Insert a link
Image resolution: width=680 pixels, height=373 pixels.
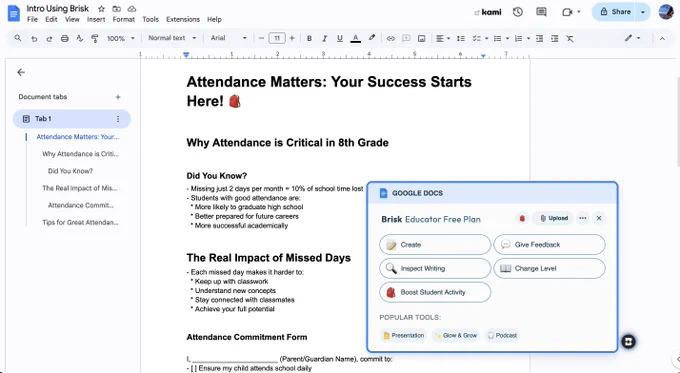pyautogui.click(x=391, y=39)
